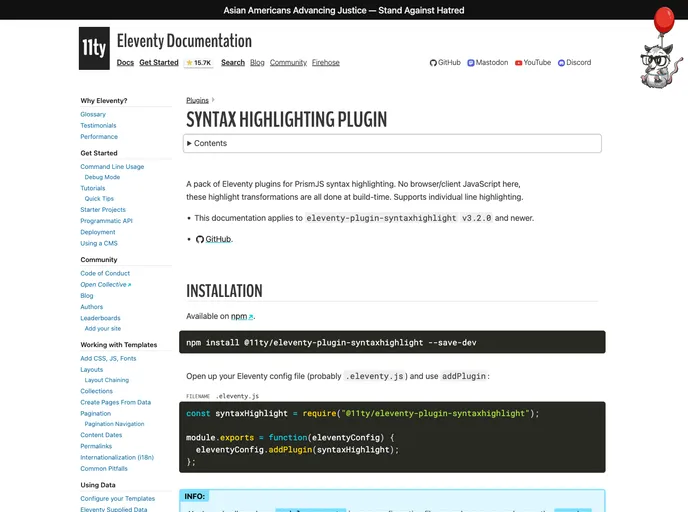Open Leaderboards sidebar link
The width and height of the screenshot is (688, 512).
[100, 318]
